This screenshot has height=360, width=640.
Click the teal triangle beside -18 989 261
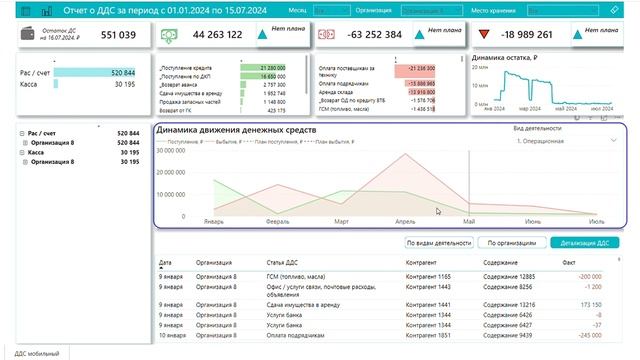tap(577, 35)
